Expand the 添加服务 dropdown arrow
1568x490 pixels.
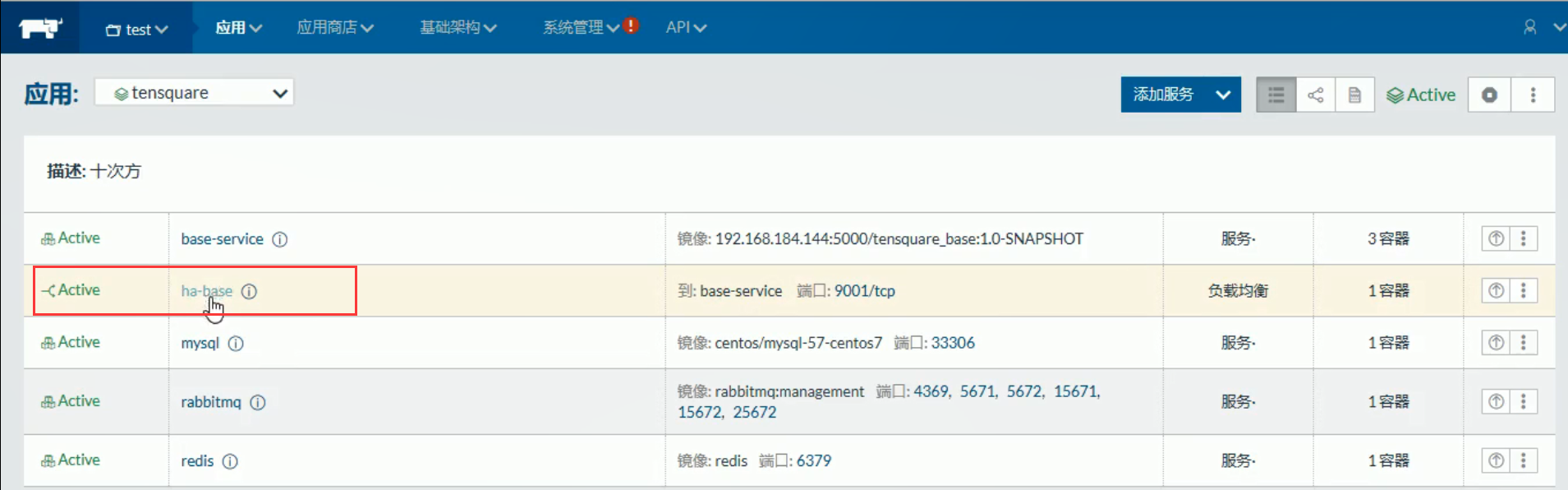coord(1223,95)
